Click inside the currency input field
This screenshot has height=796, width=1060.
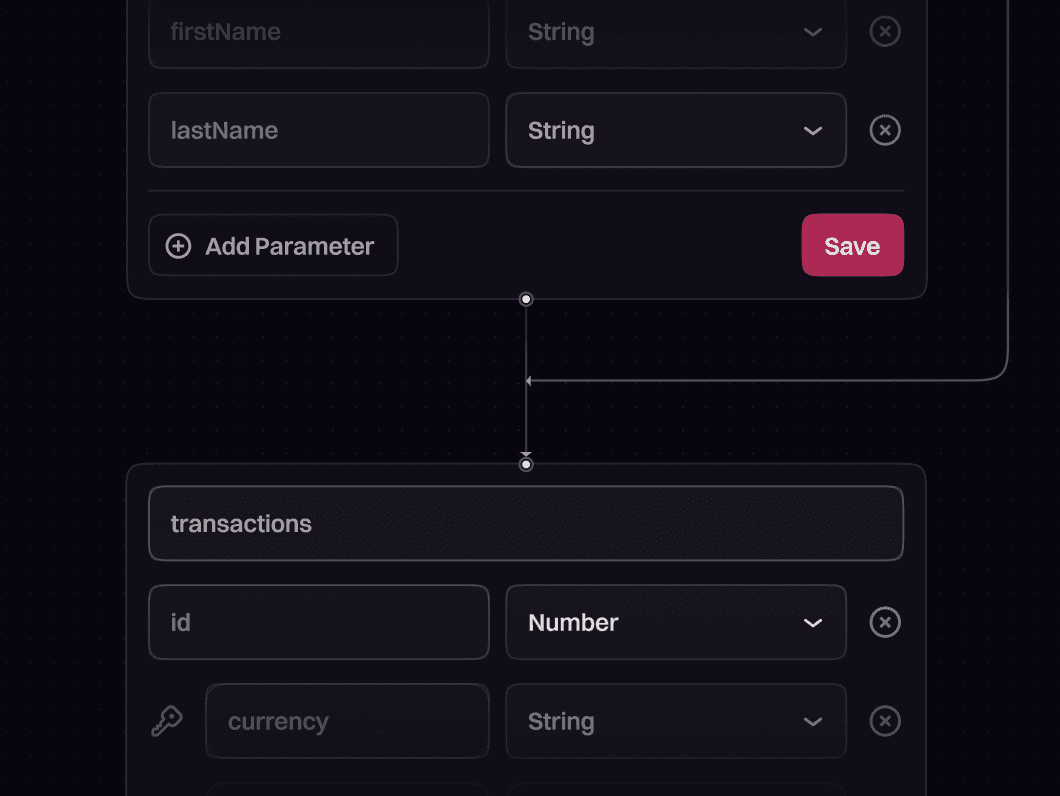click(347, 721)
